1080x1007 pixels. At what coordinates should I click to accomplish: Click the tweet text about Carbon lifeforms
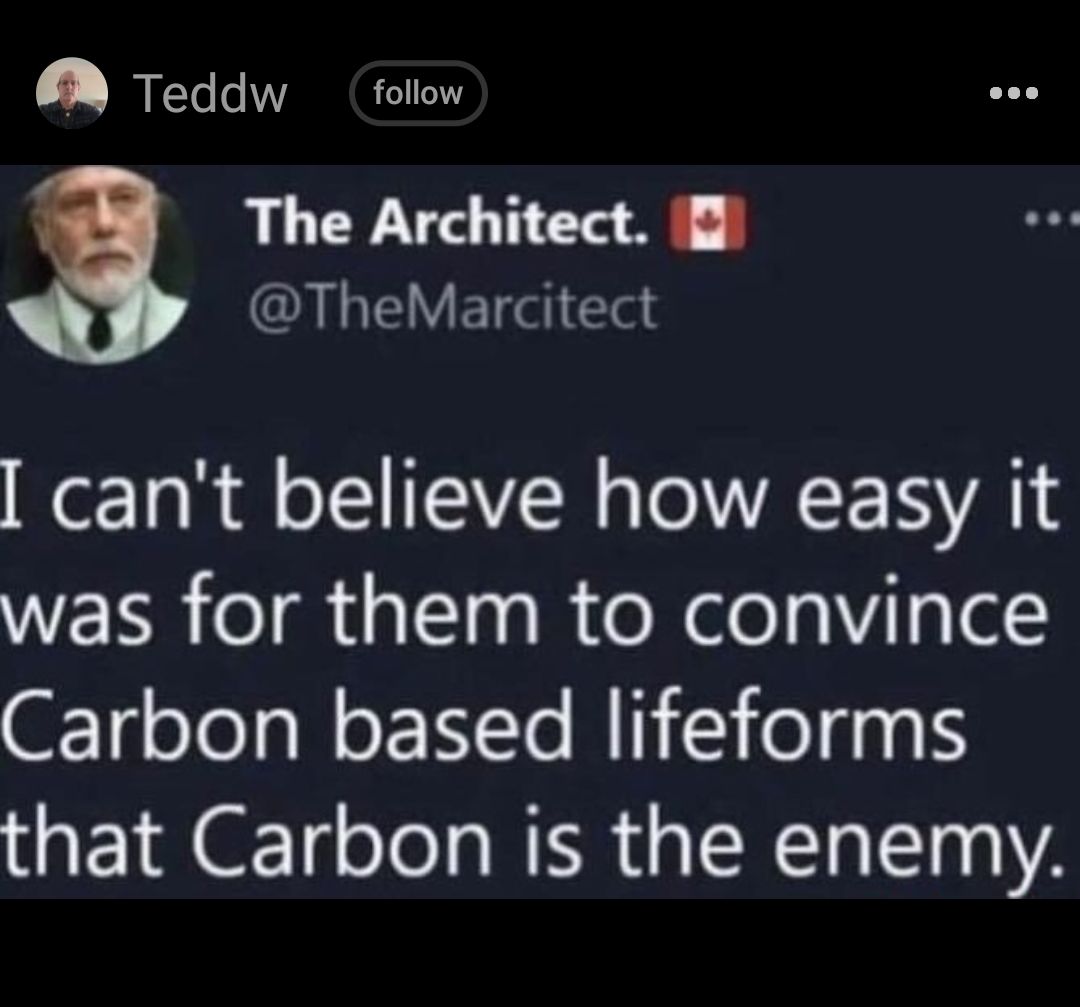click(x=540, y=660)
